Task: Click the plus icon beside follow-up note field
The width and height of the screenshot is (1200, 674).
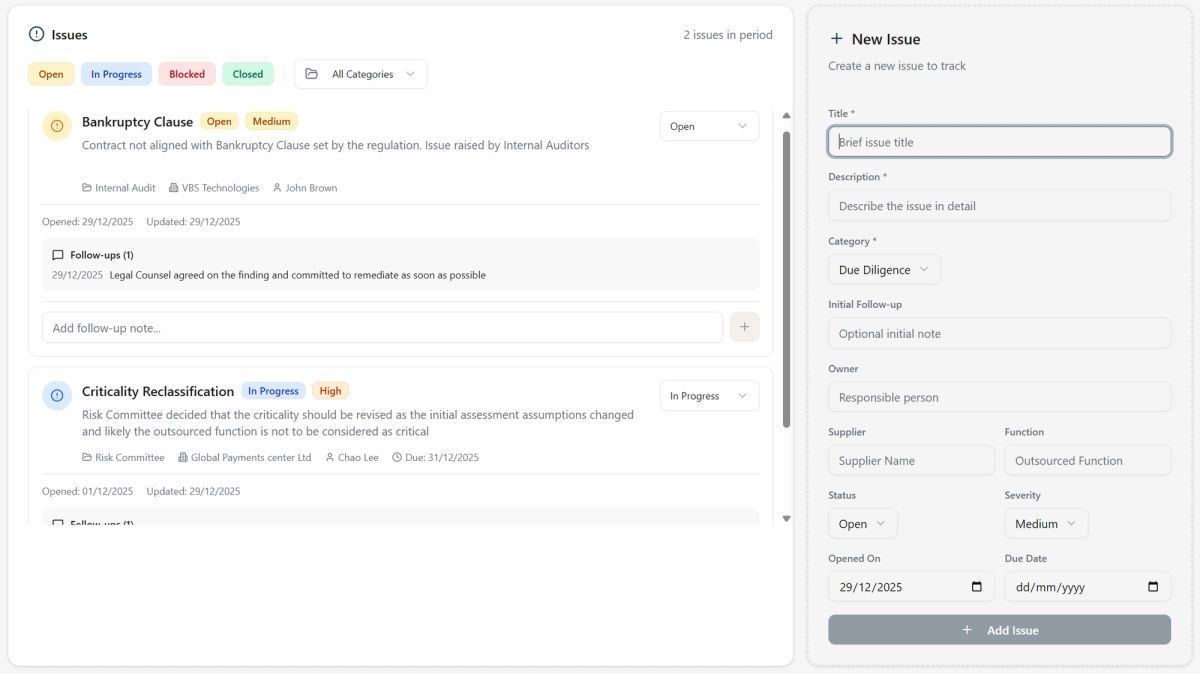Action: (x=744, y=327)
